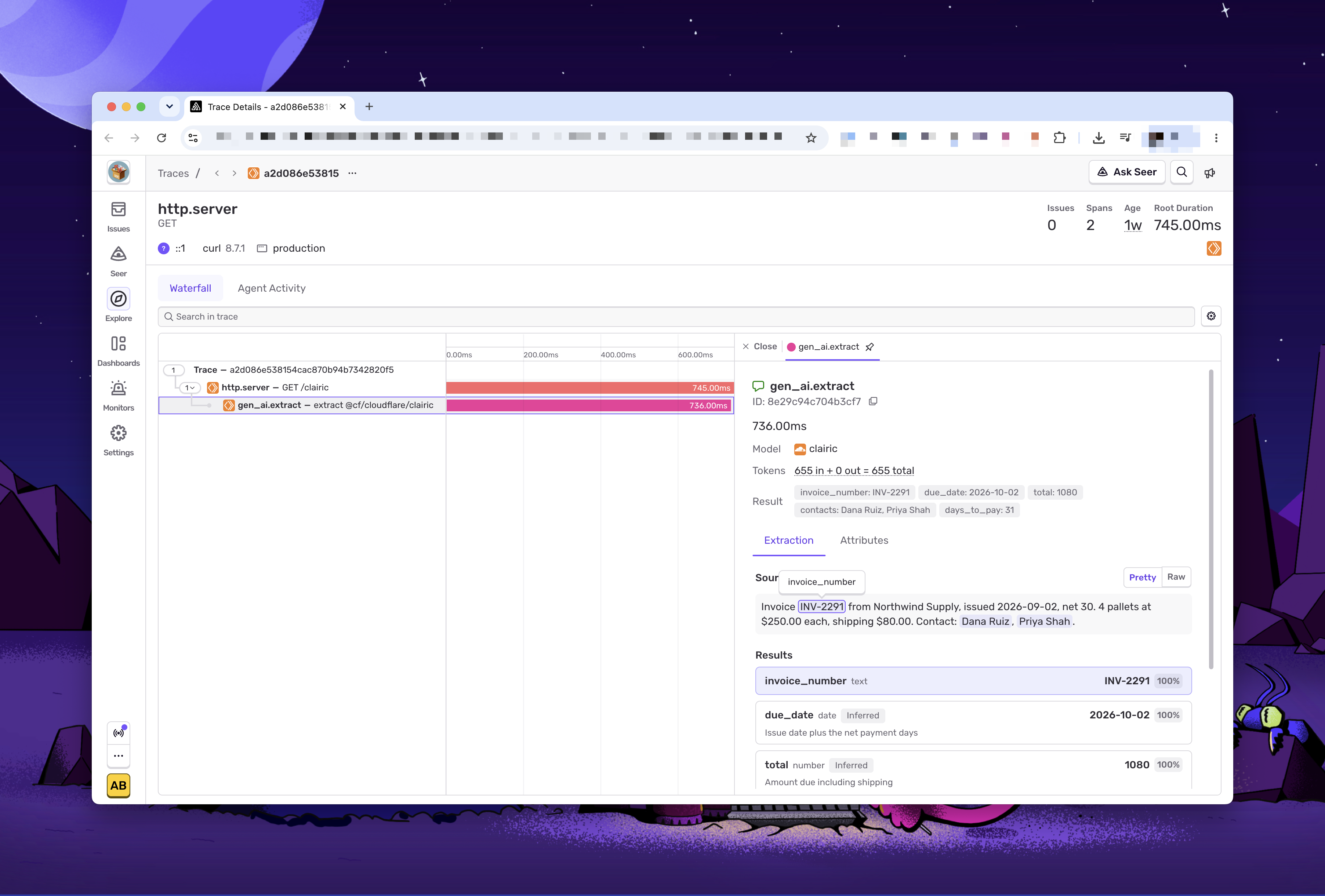The image size is (1325, 896).
Task: Click the organization avatar logo
Action: (x=119, y=172)
